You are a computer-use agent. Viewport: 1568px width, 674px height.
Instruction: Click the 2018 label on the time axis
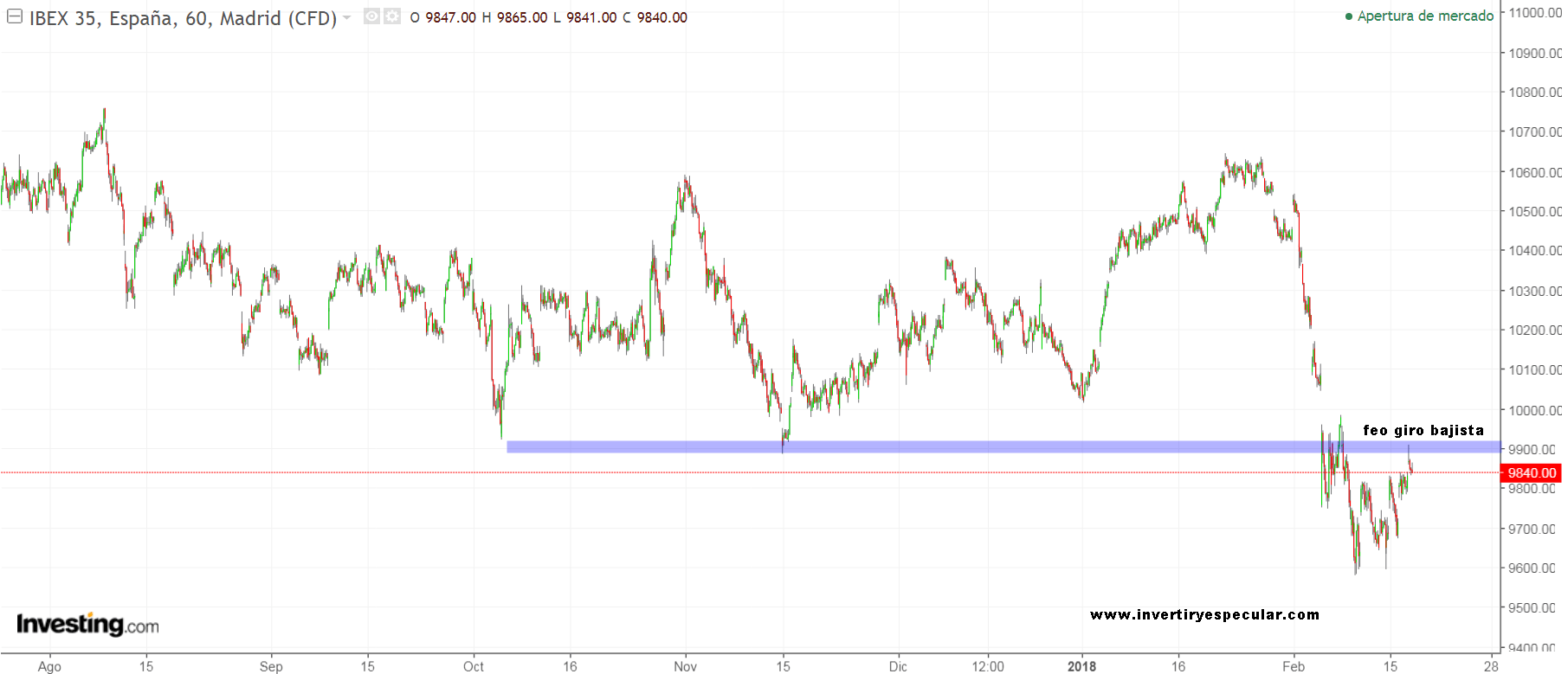coord(1081,665)
